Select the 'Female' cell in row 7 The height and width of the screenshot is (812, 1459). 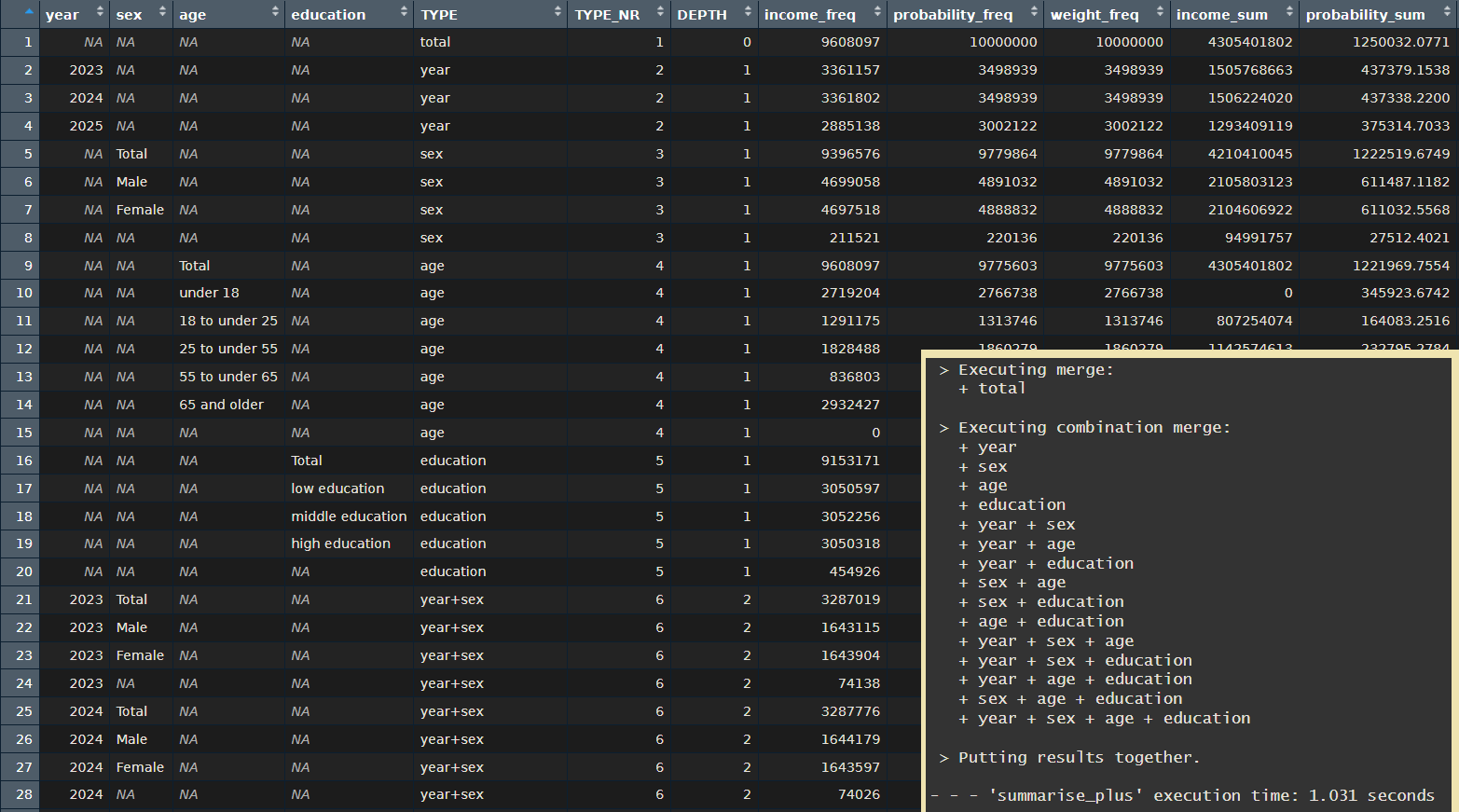[x=140, y=210]
